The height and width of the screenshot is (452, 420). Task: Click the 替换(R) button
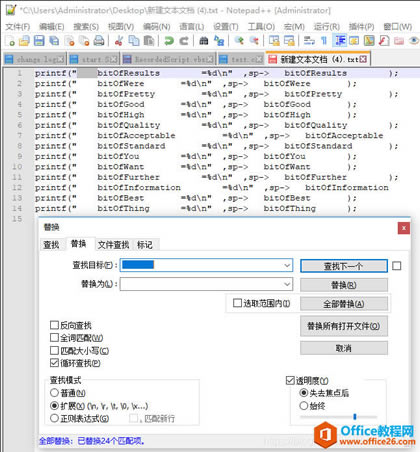point(344,285)
